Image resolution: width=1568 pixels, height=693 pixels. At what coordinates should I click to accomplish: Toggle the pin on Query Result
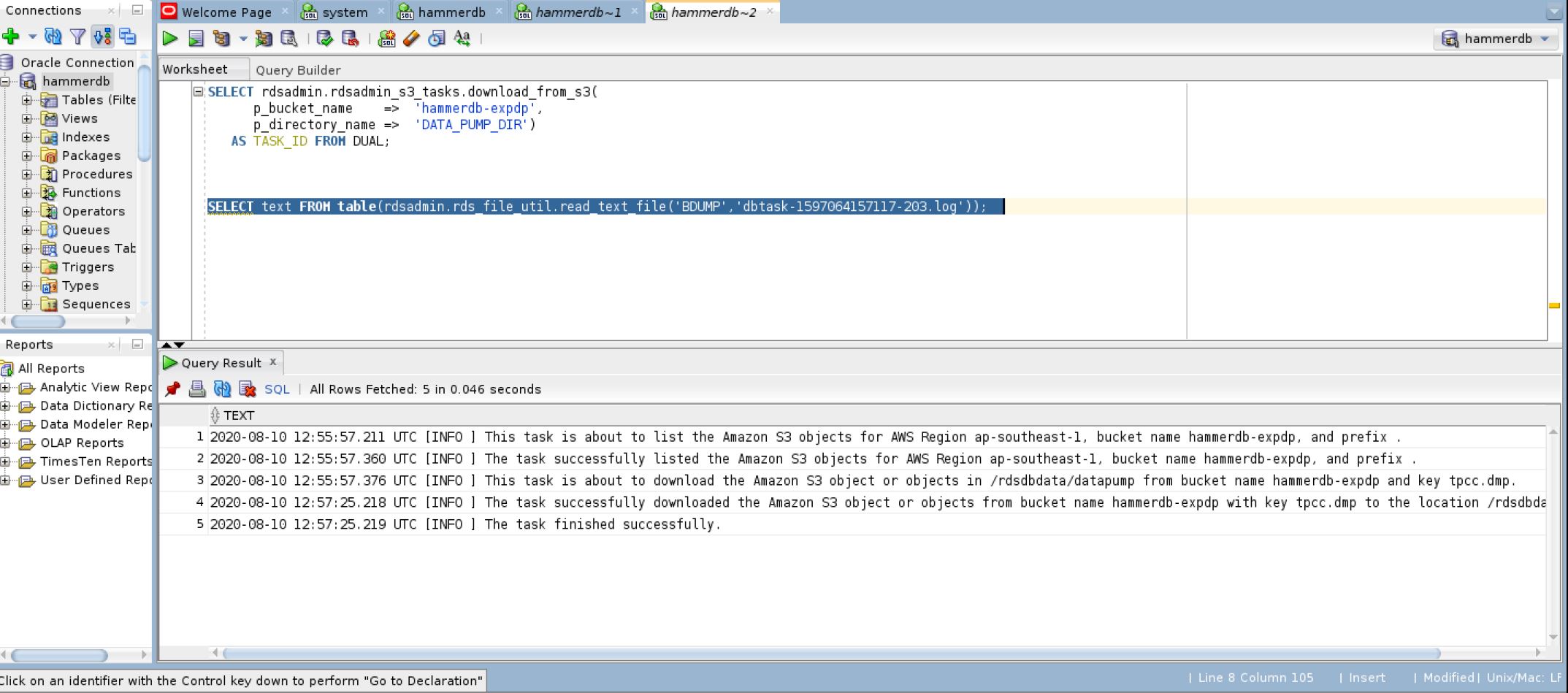172,389
